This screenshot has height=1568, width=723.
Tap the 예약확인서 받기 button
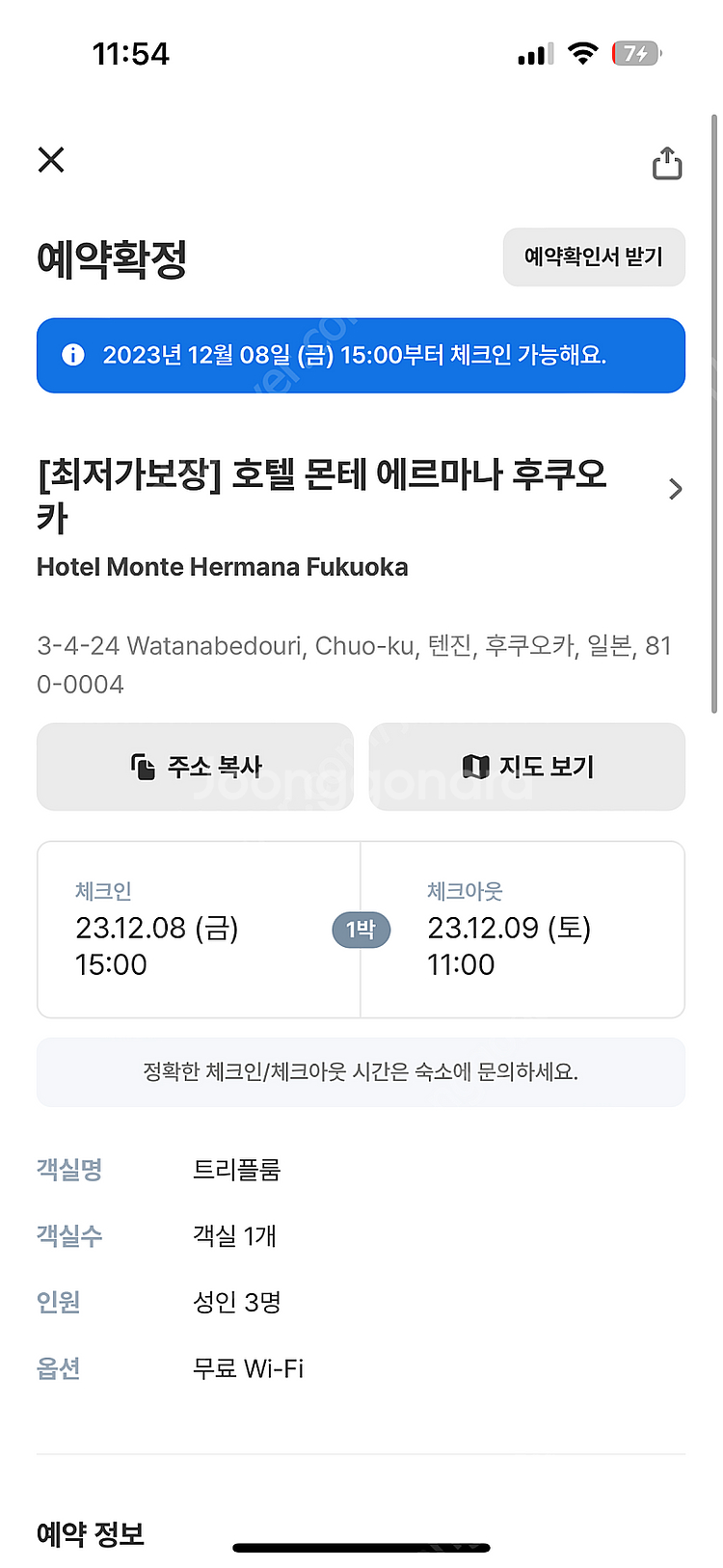[x=594, y=257]
